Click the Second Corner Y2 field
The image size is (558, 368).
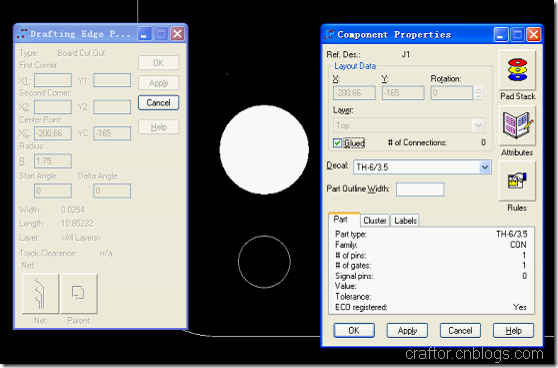pyautogui.click(x=112, y=107)
